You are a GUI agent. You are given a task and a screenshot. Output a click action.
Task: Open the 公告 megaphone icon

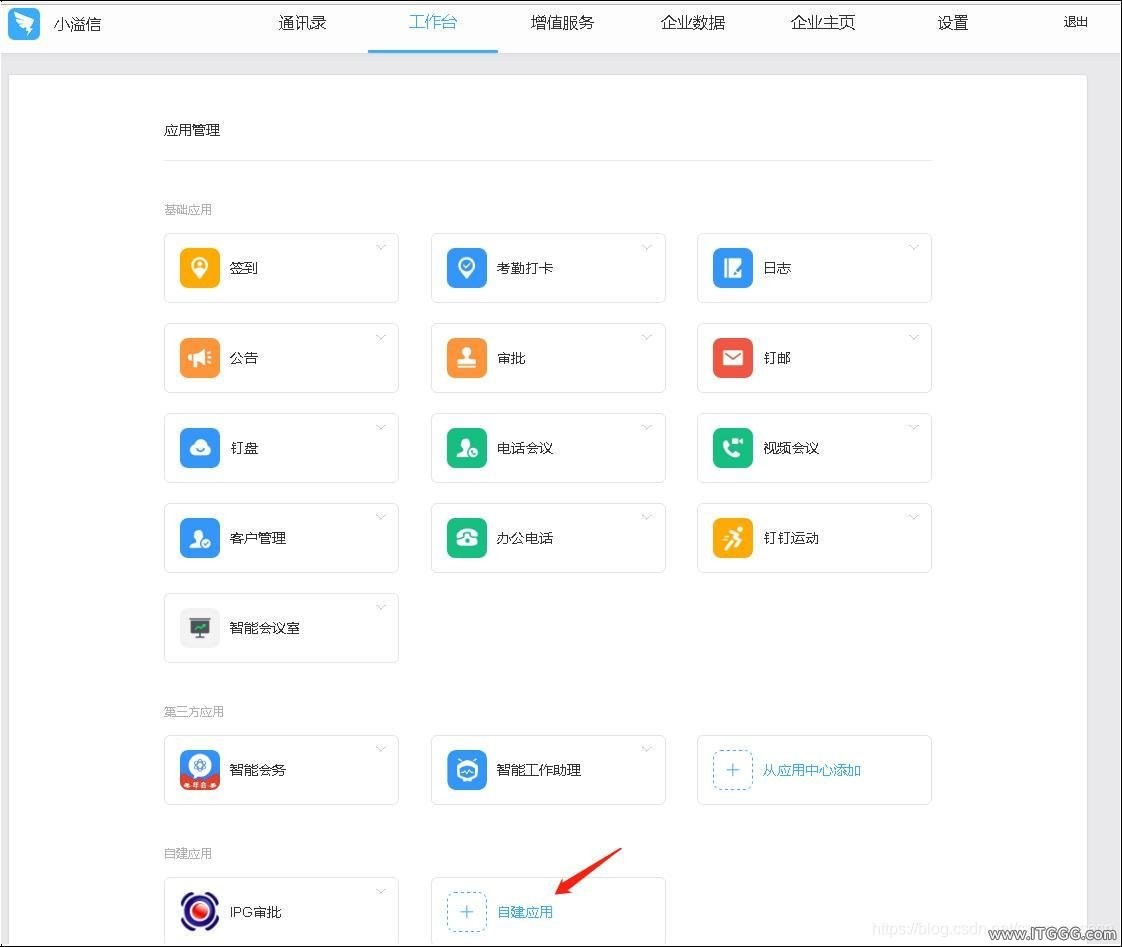pos(200,358)
